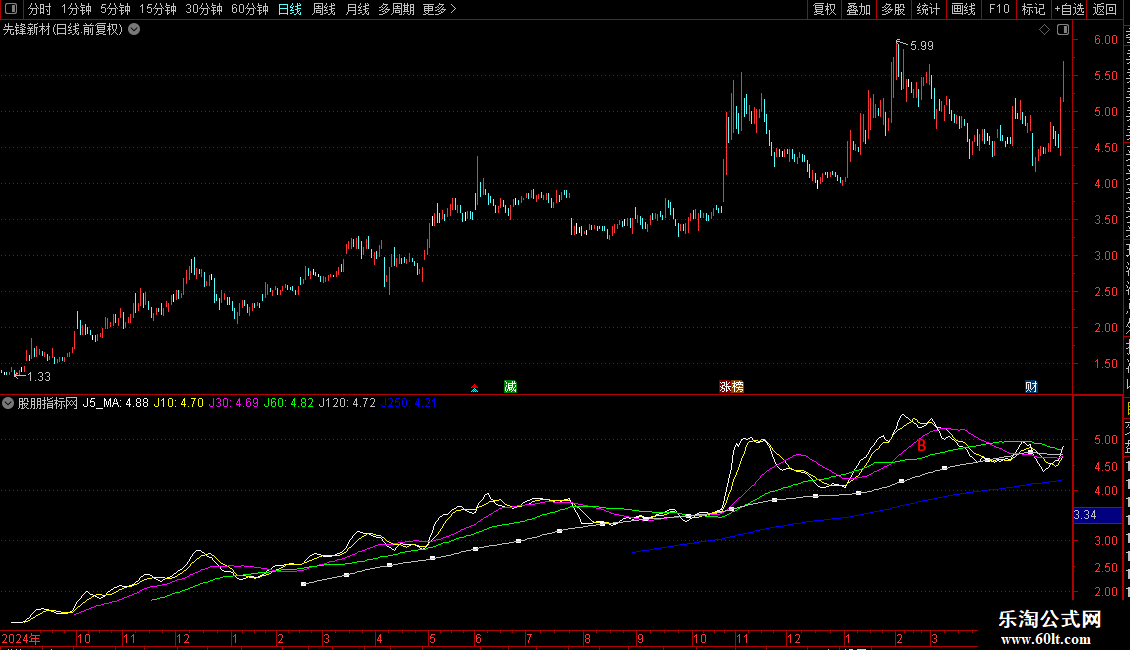
Task: Click the yellow J10: 4.70 label
Action: 179,404
